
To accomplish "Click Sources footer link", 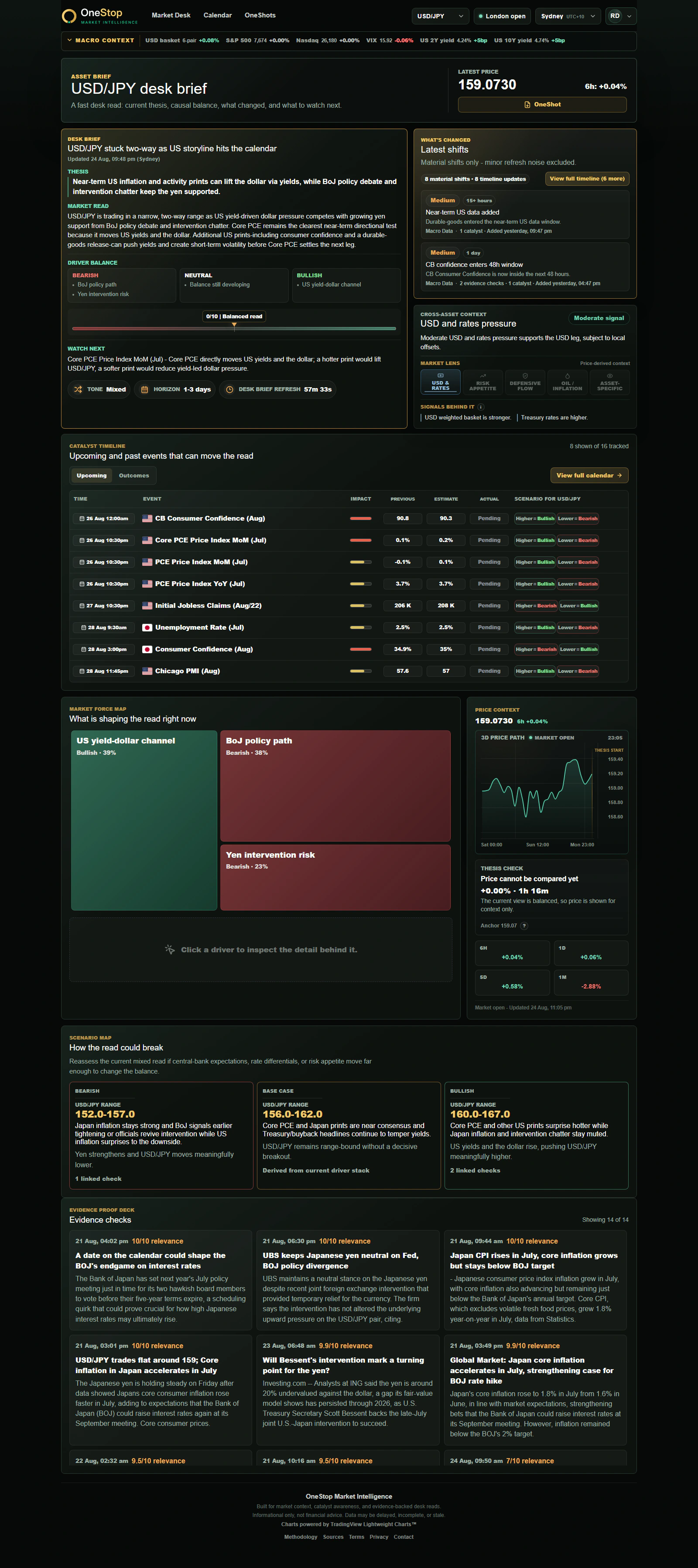I will 333,1537.
